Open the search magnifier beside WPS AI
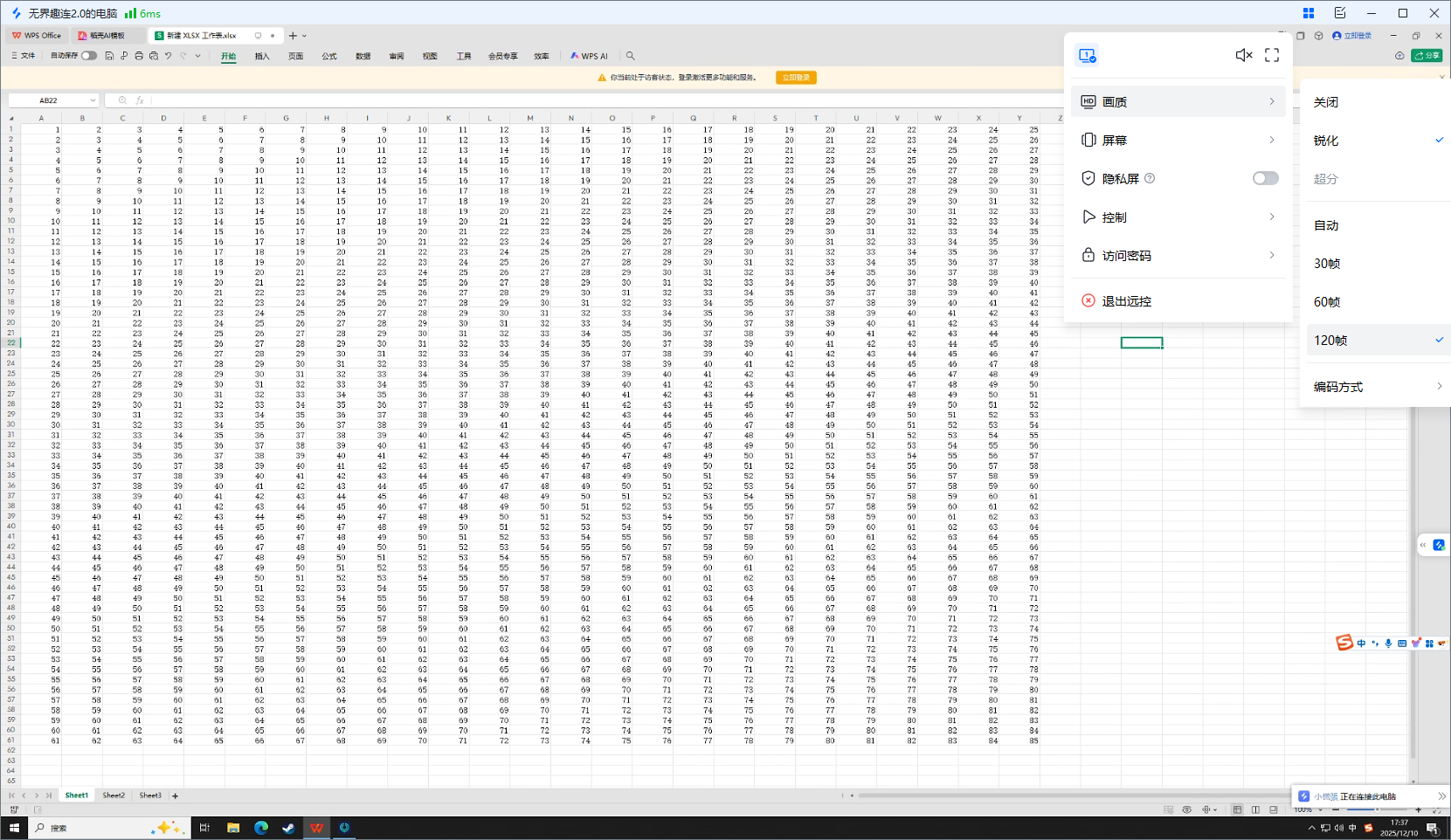 click(x=630, y=56)
